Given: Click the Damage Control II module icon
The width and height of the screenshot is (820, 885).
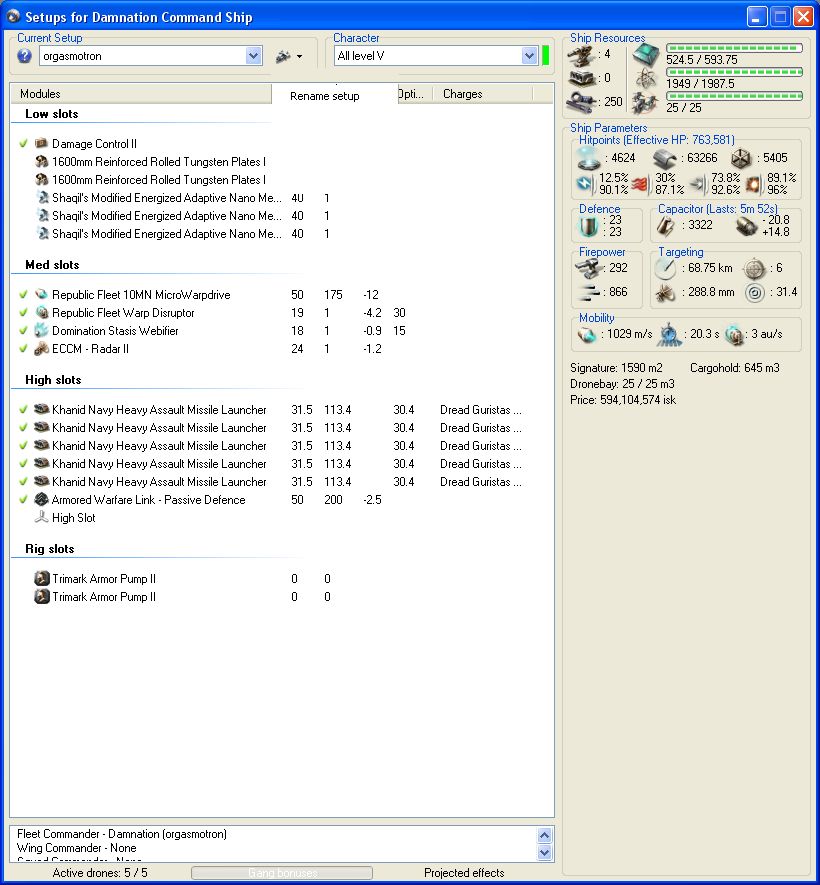Looking at the screenshot, I should (x=41, y=143).
